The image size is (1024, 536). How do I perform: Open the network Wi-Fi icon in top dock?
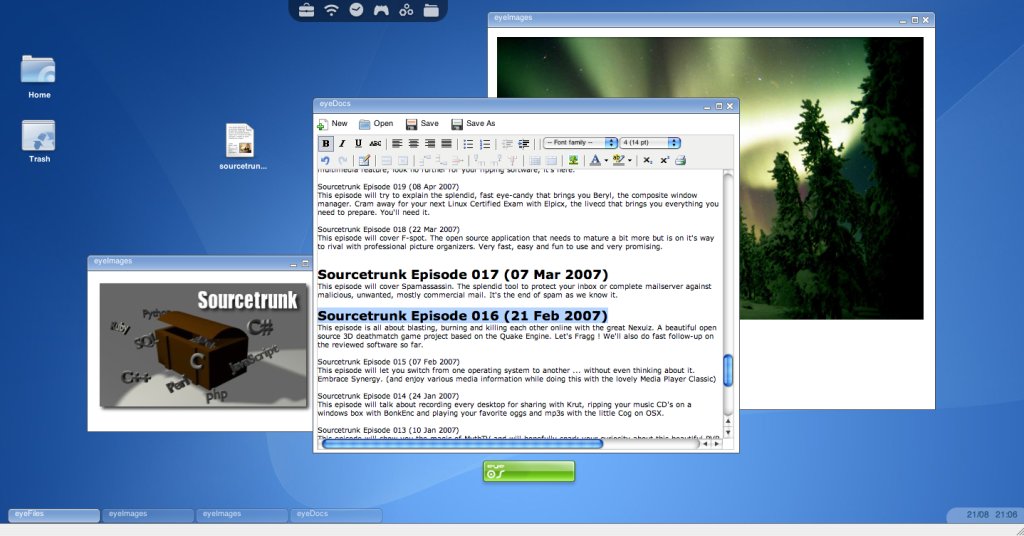click(x=332, y=10)
